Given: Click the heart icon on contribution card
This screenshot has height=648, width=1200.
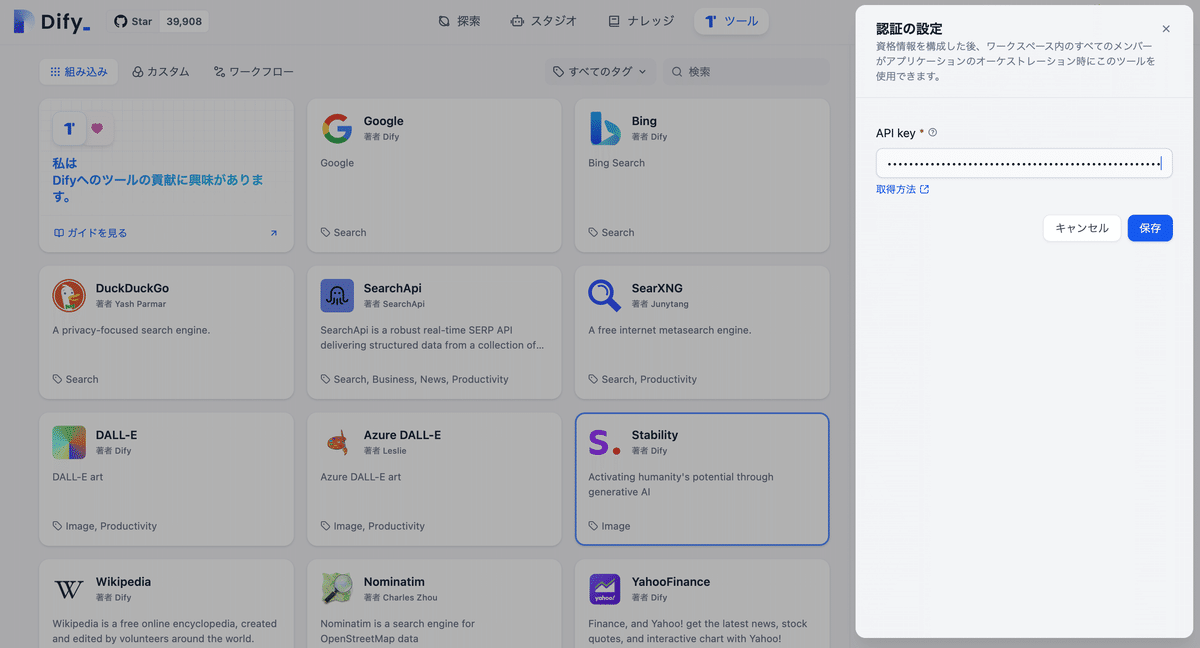Looking at the screenshot, I should click(x=97, y=128).
